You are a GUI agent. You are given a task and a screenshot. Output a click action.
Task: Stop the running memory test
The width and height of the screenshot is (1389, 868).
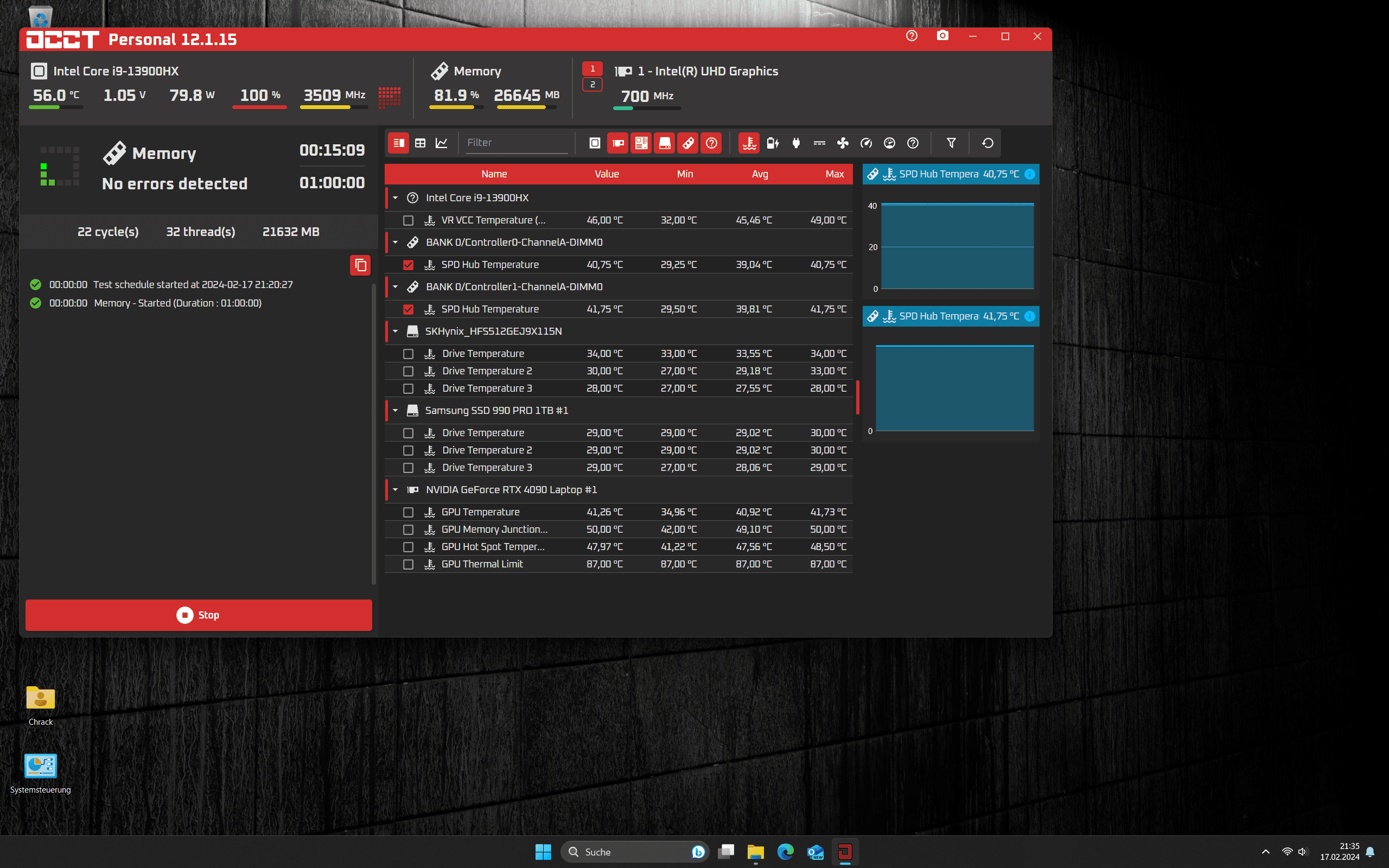(199, 615)
